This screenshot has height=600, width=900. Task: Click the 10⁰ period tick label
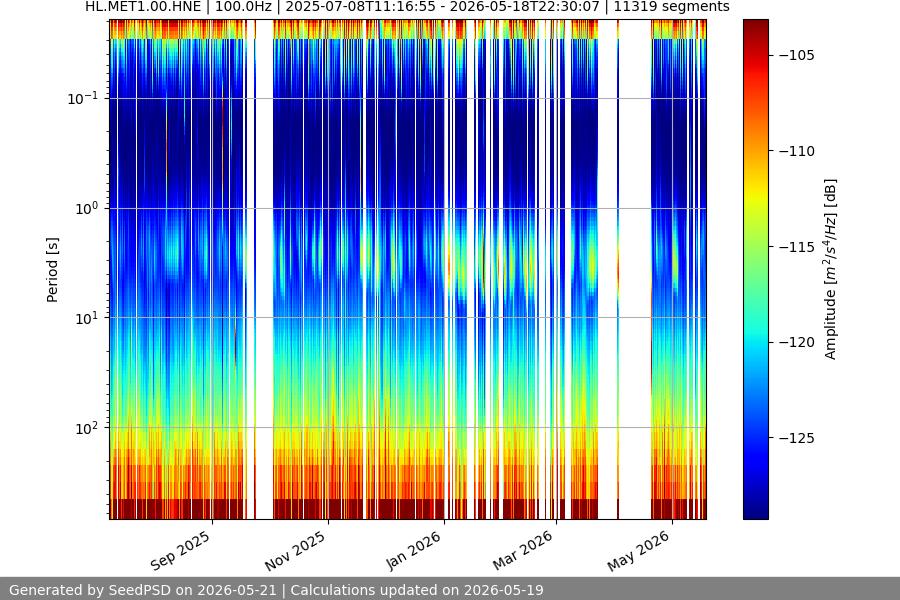[87, 208]
